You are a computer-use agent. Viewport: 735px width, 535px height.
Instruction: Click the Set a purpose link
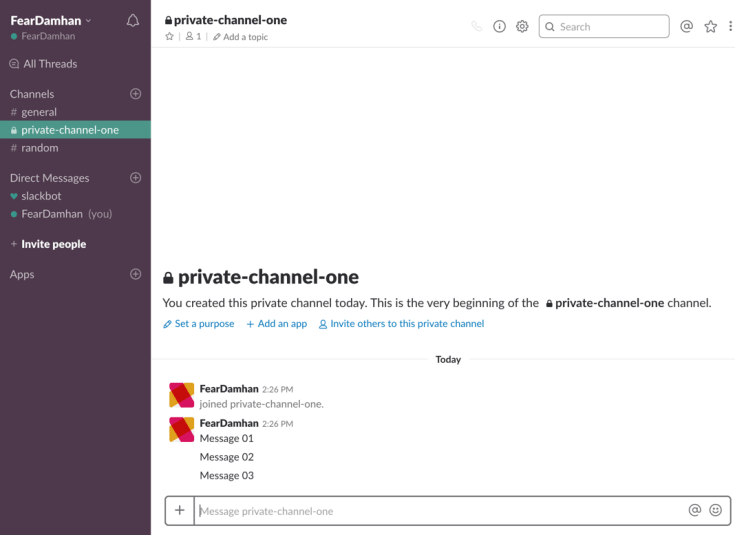[204, 324]
